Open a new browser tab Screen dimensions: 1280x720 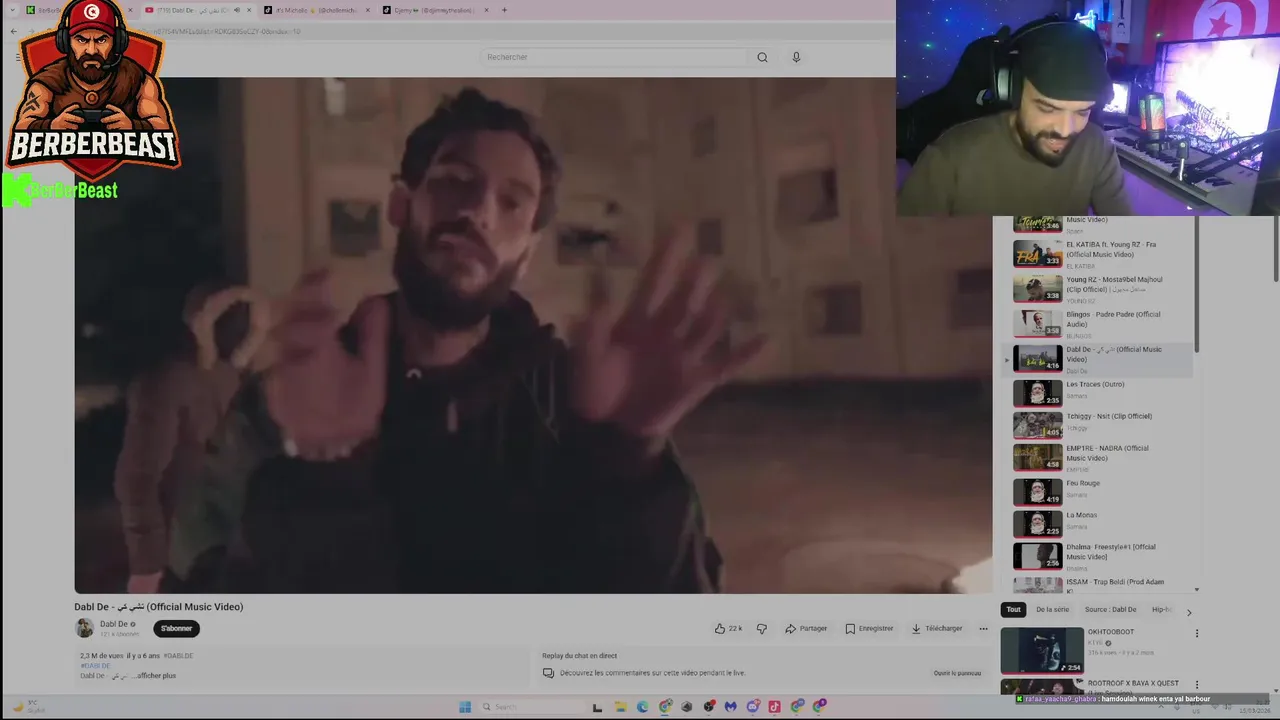(x=504, y=10)
